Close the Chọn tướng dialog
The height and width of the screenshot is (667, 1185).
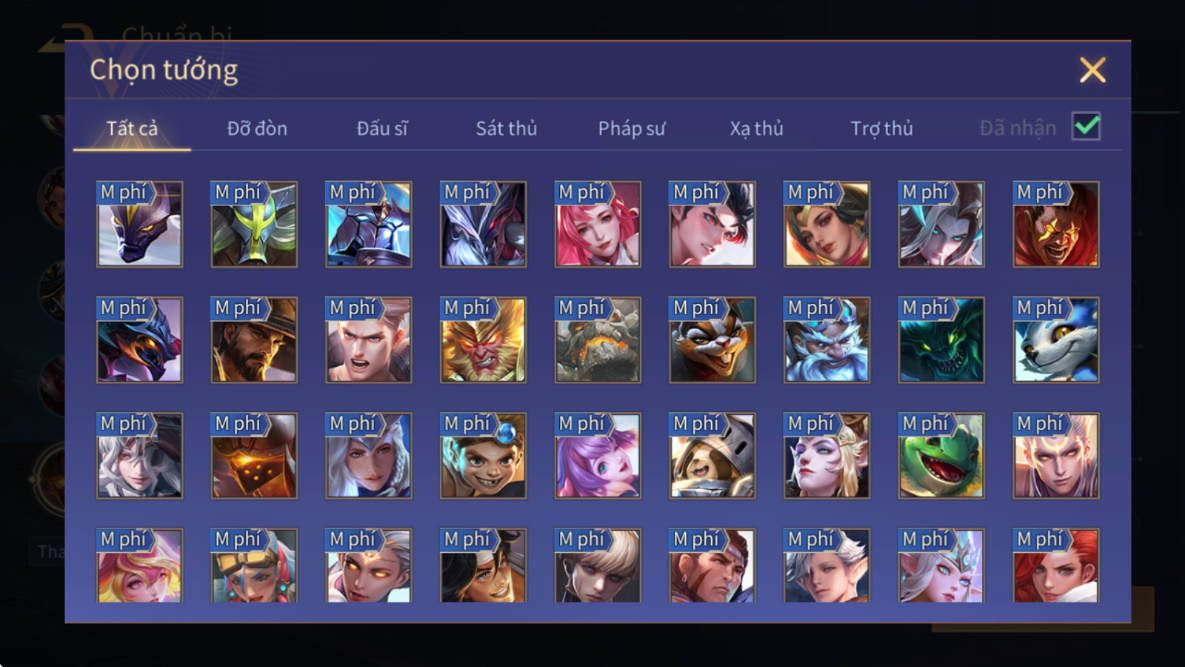point(1092,70)
